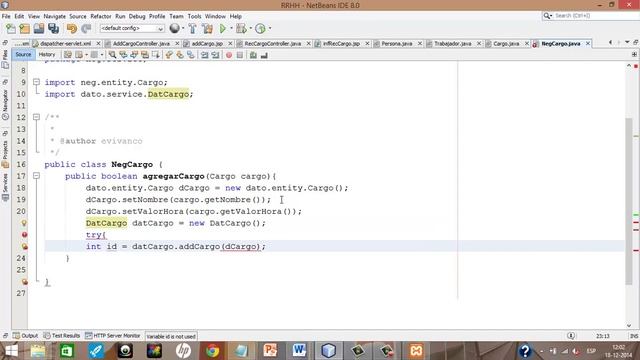This screenshot has width=640, height=360.
Task: Open Google Chrome from the taskbar
Action: pos(212,351)
